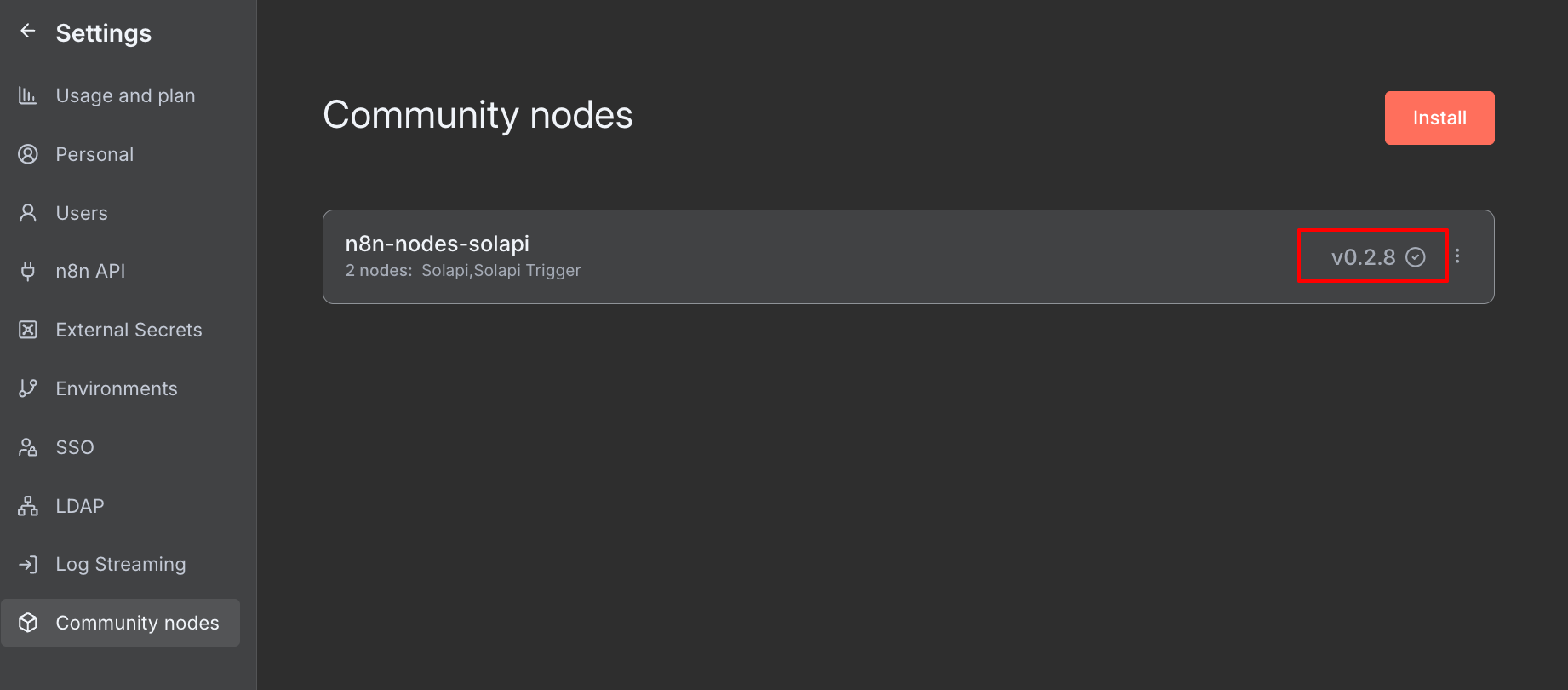1568x690 pixels.
Task: Open Usage and plan settings
Action: (125, 95)
